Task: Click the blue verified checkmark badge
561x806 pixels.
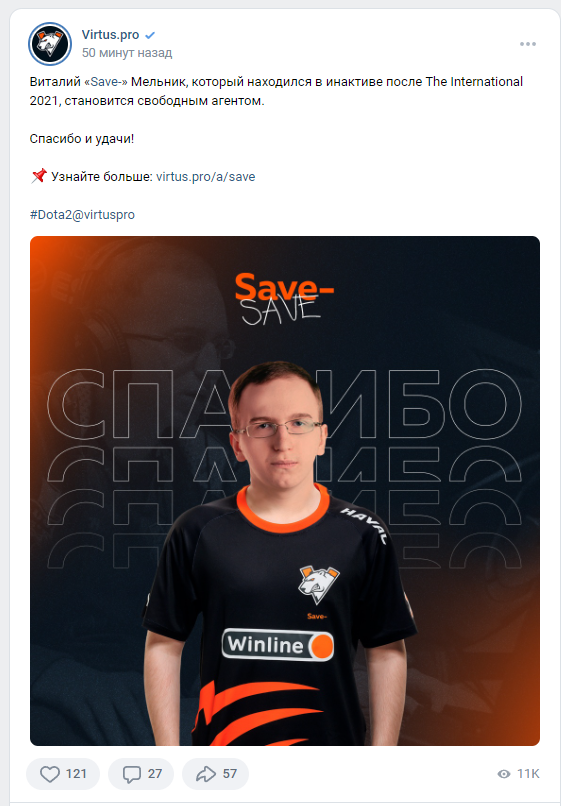Action: point(150,35)
